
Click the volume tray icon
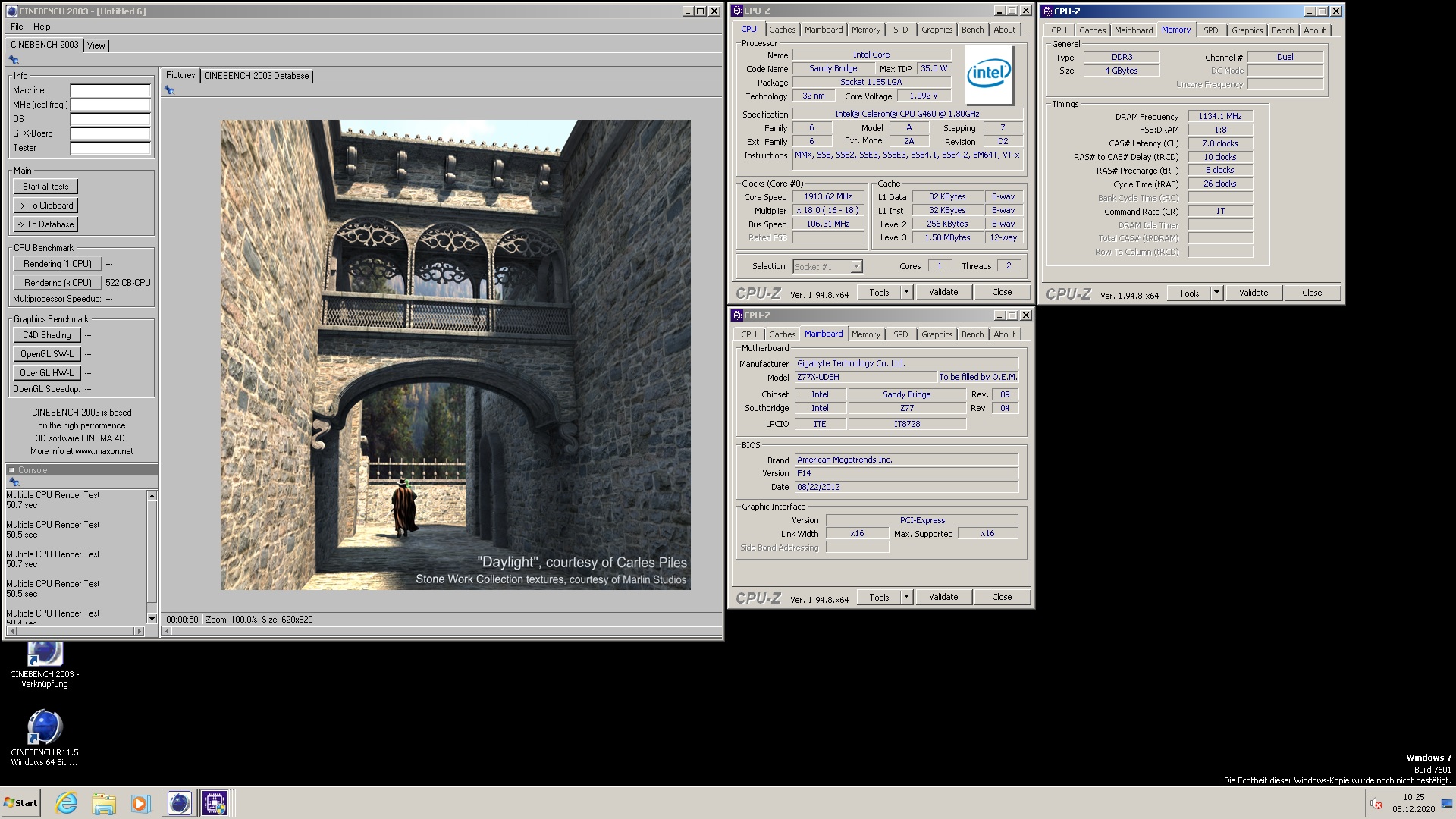(1376, 804)
